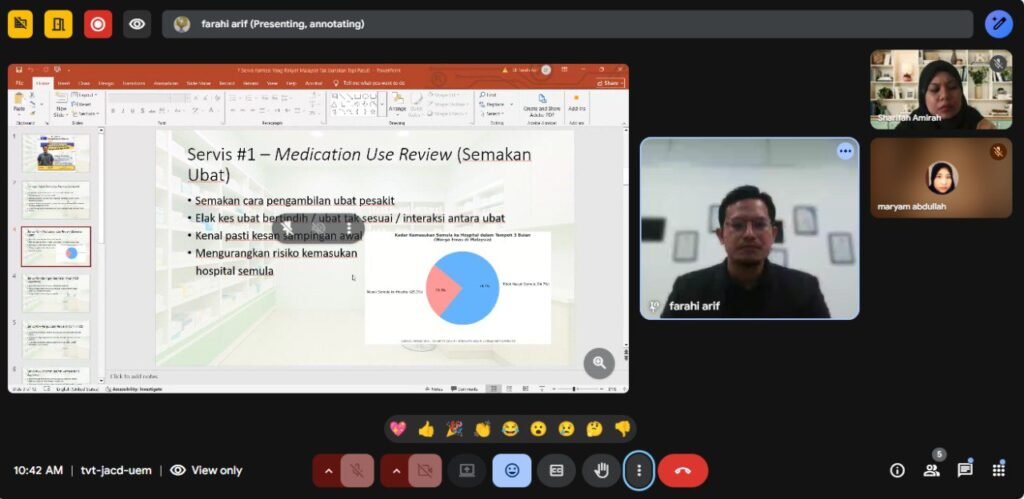Expand video settings chevron beside camera
Image resolution: width=1024 pixels, height=499 pixels.
tap(396, 470)
